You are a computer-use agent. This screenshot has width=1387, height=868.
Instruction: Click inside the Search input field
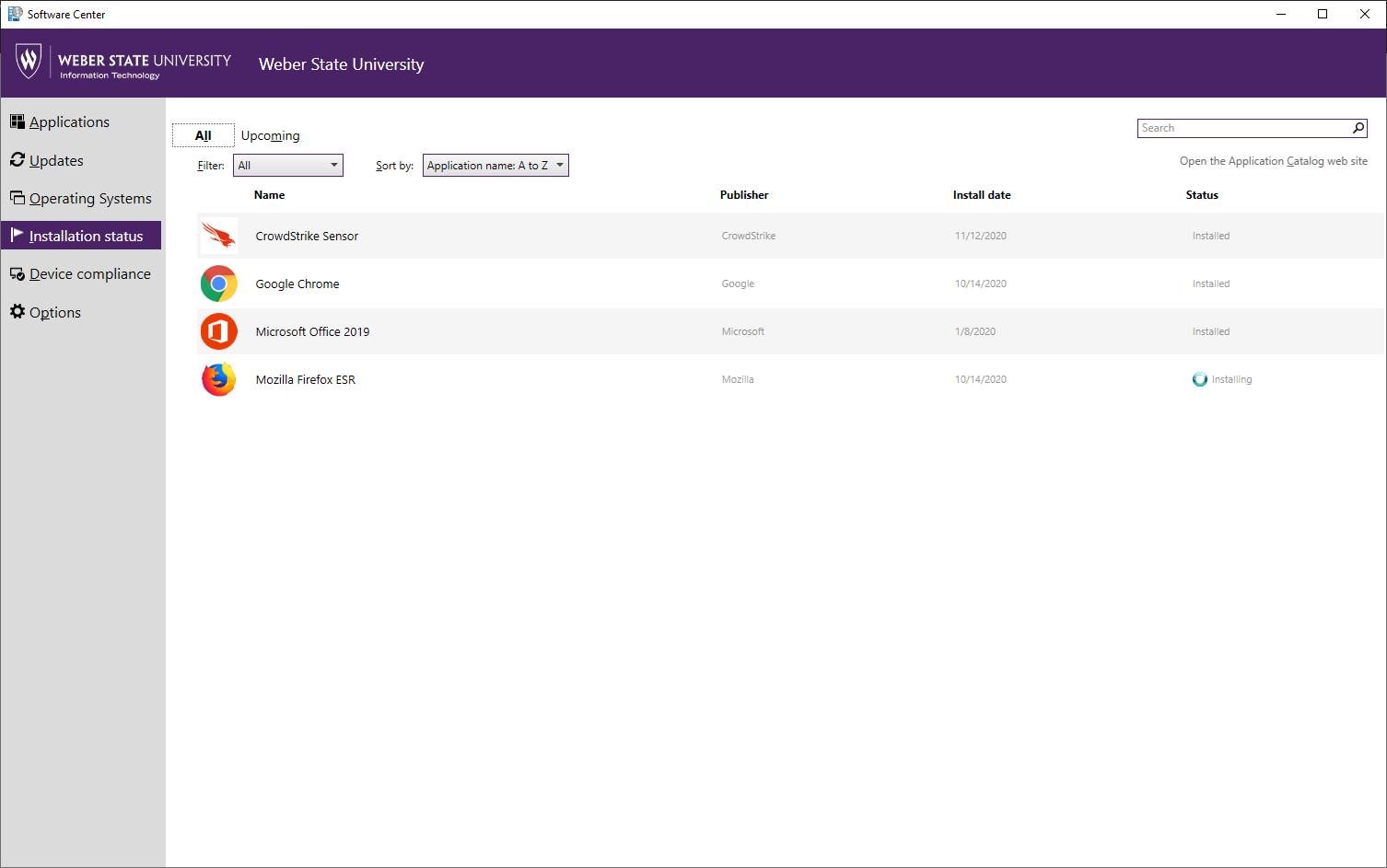click(1243, 128)
